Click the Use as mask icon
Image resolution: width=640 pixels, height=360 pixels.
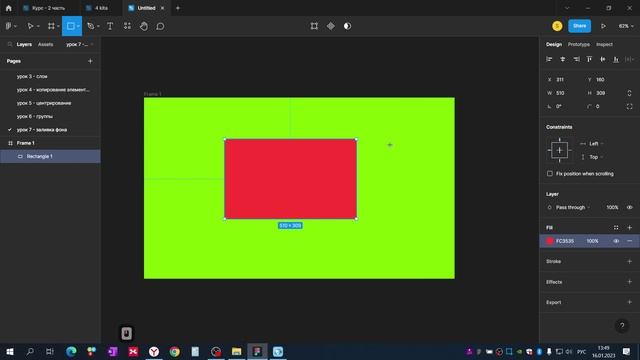(x=347, y=26)
